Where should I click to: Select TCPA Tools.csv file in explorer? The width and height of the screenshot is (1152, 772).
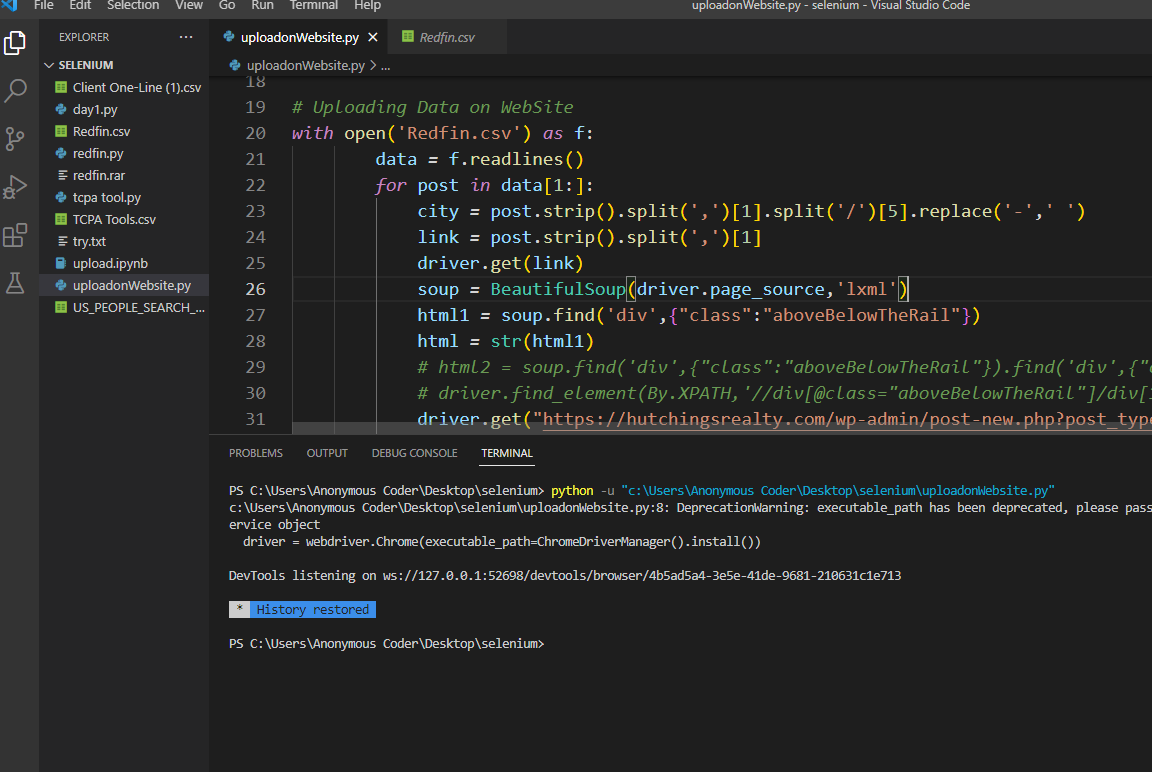coord(114,220)
